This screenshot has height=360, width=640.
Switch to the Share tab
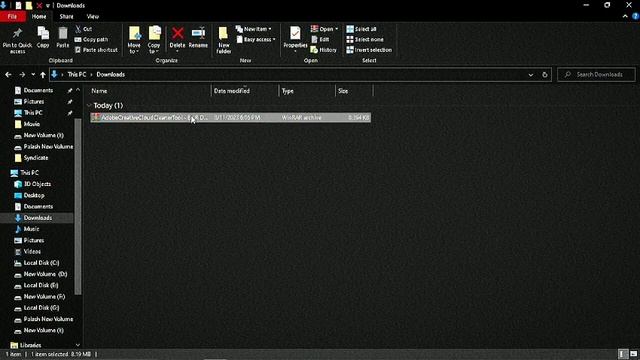pyautogui.click(x=66, y=17)
